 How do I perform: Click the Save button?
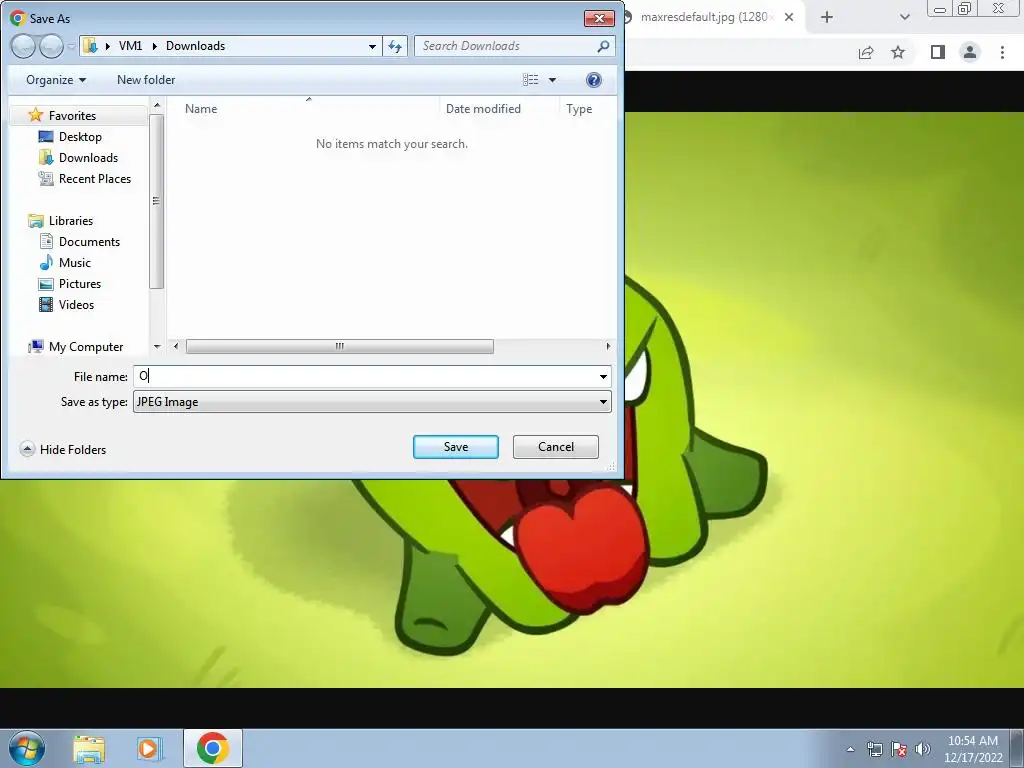point(456,447)
